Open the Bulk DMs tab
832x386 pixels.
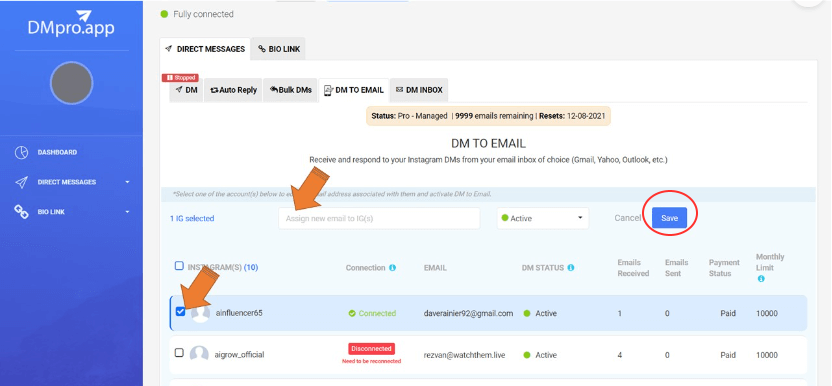290,90
